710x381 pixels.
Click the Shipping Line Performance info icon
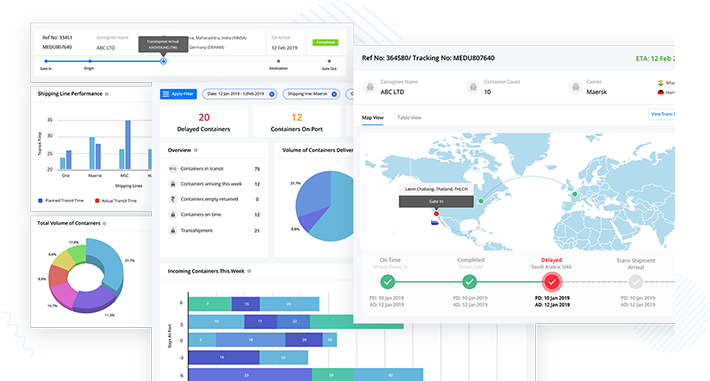[x=107, y=94]
